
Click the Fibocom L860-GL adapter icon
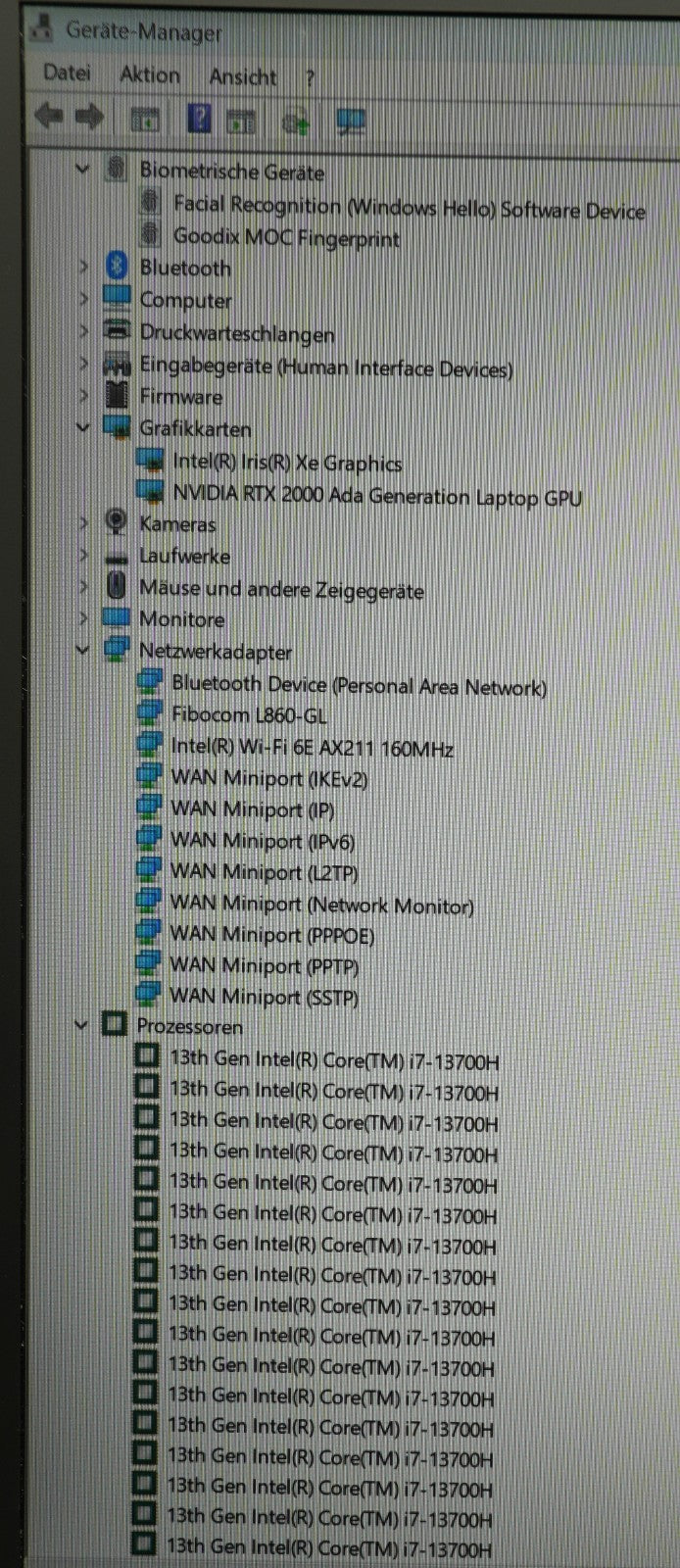tap(149, 712)
